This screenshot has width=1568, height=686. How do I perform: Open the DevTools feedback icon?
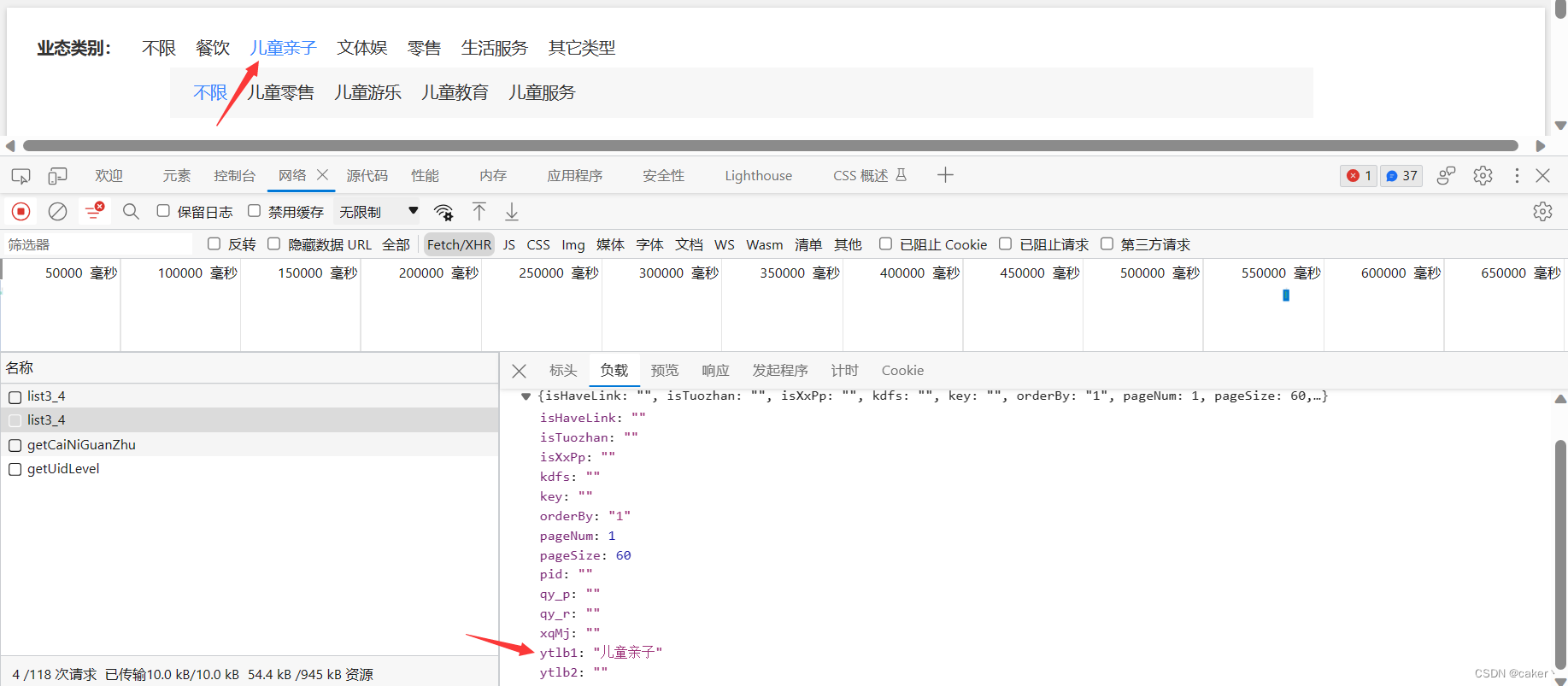click(1446, 175)
